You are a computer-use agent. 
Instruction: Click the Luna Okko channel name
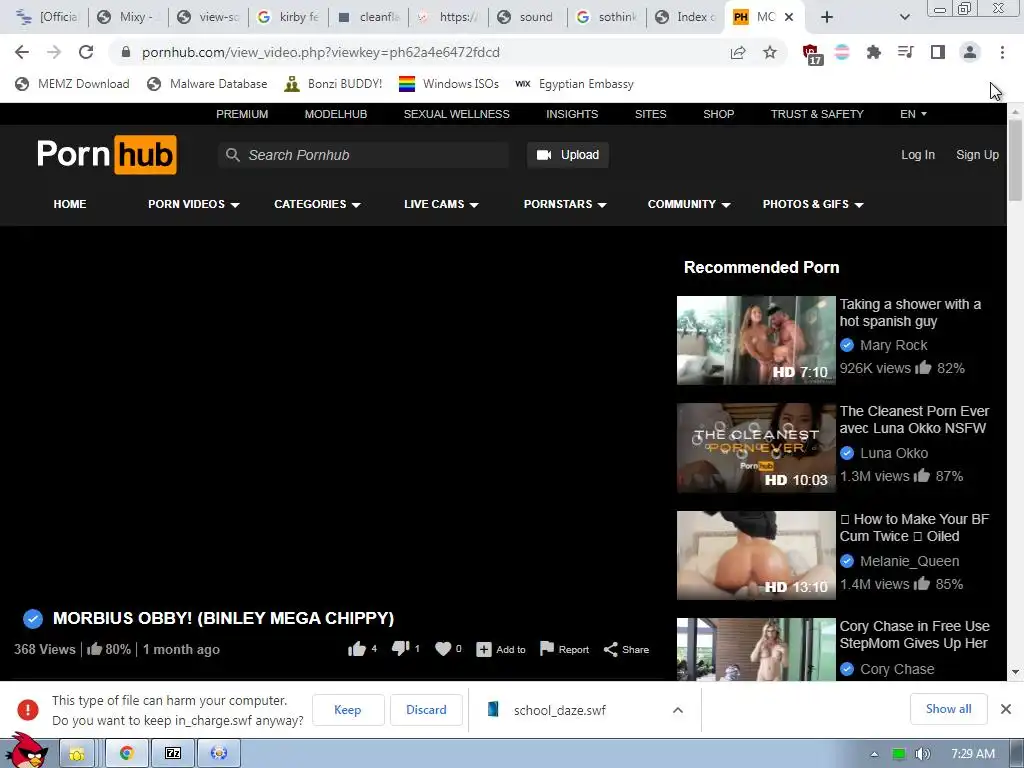point(893,453)
